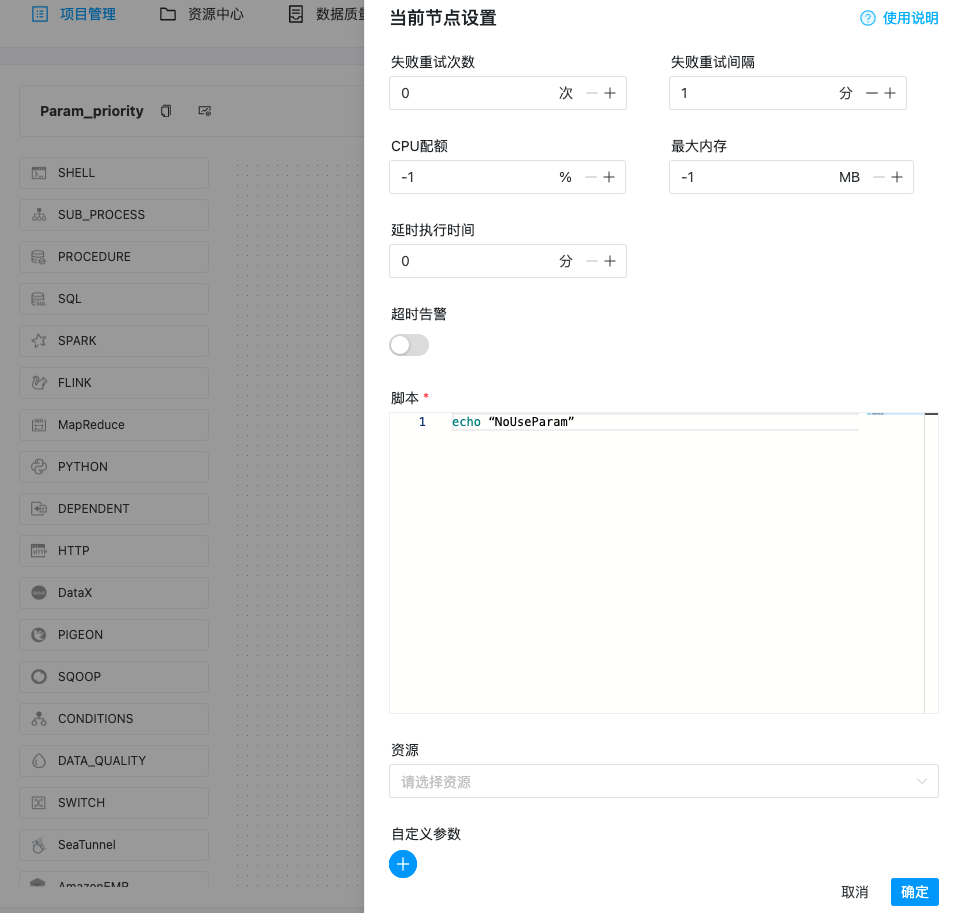Image resolution: width=962 pixels, height=913 pixels.
Task: Decrease 延时执行时间 with minus
Action: click(x=592, y=261)
